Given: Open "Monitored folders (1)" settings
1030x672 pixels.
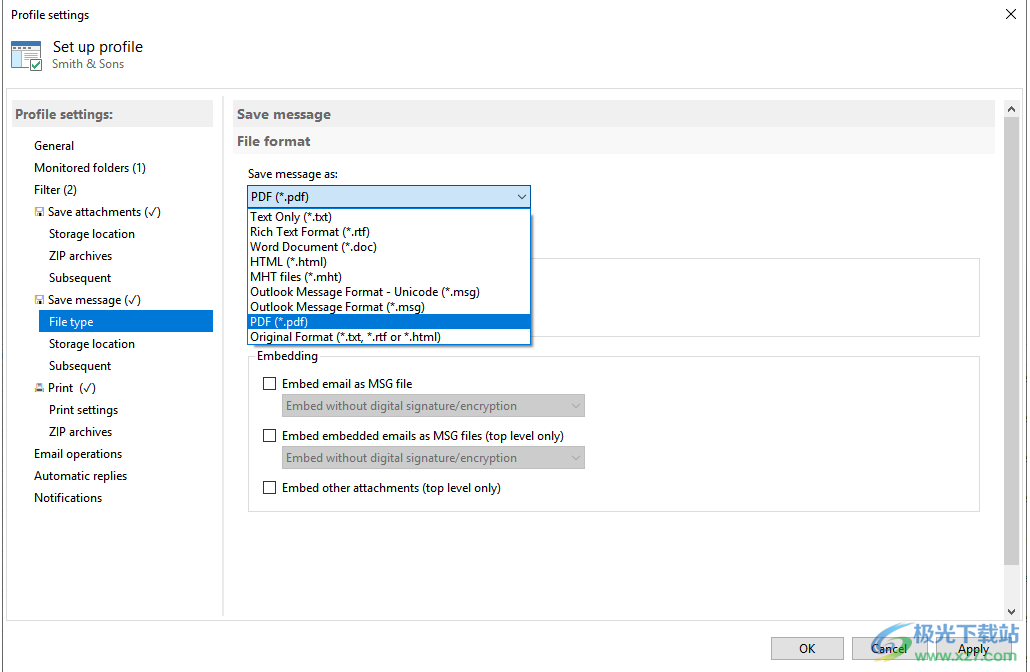Looking at the screenshot, I should coord(89,167).
